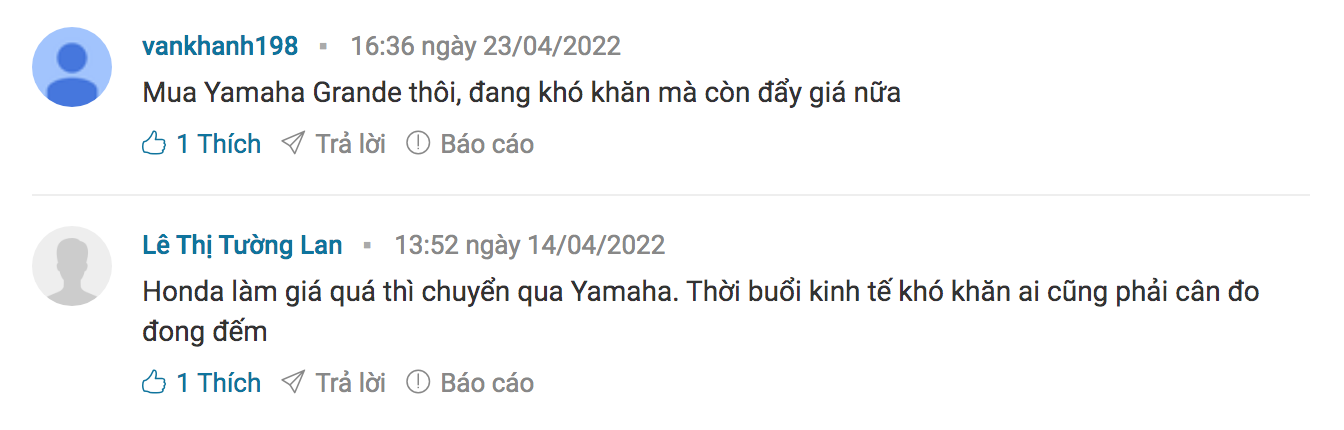Click the exclamation report icon on Tường Lan's comment

coord(418,383)
